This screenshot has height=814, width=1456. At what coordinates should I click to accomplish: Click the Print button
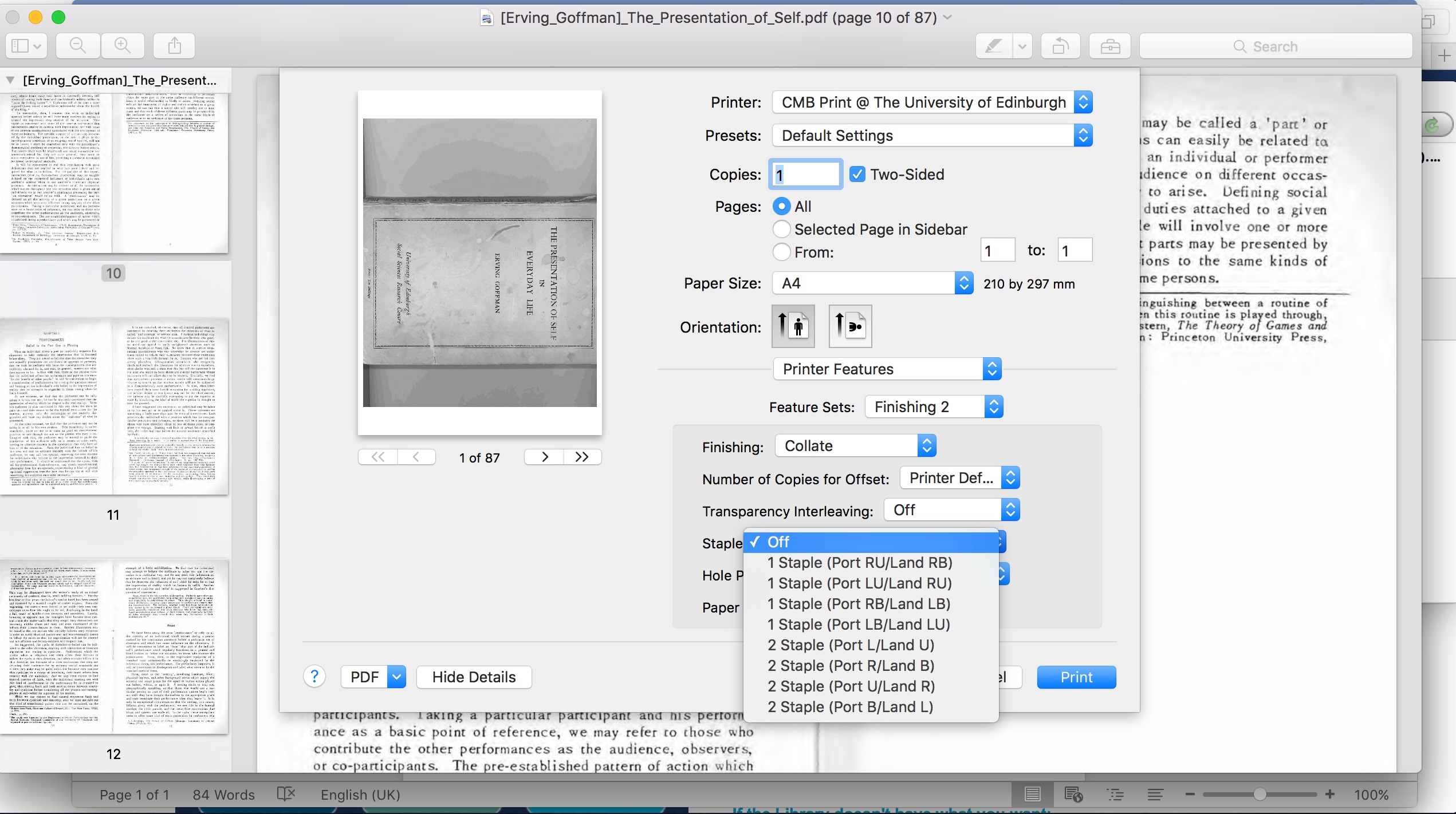pyautogui.click(x=1076, y=677)
